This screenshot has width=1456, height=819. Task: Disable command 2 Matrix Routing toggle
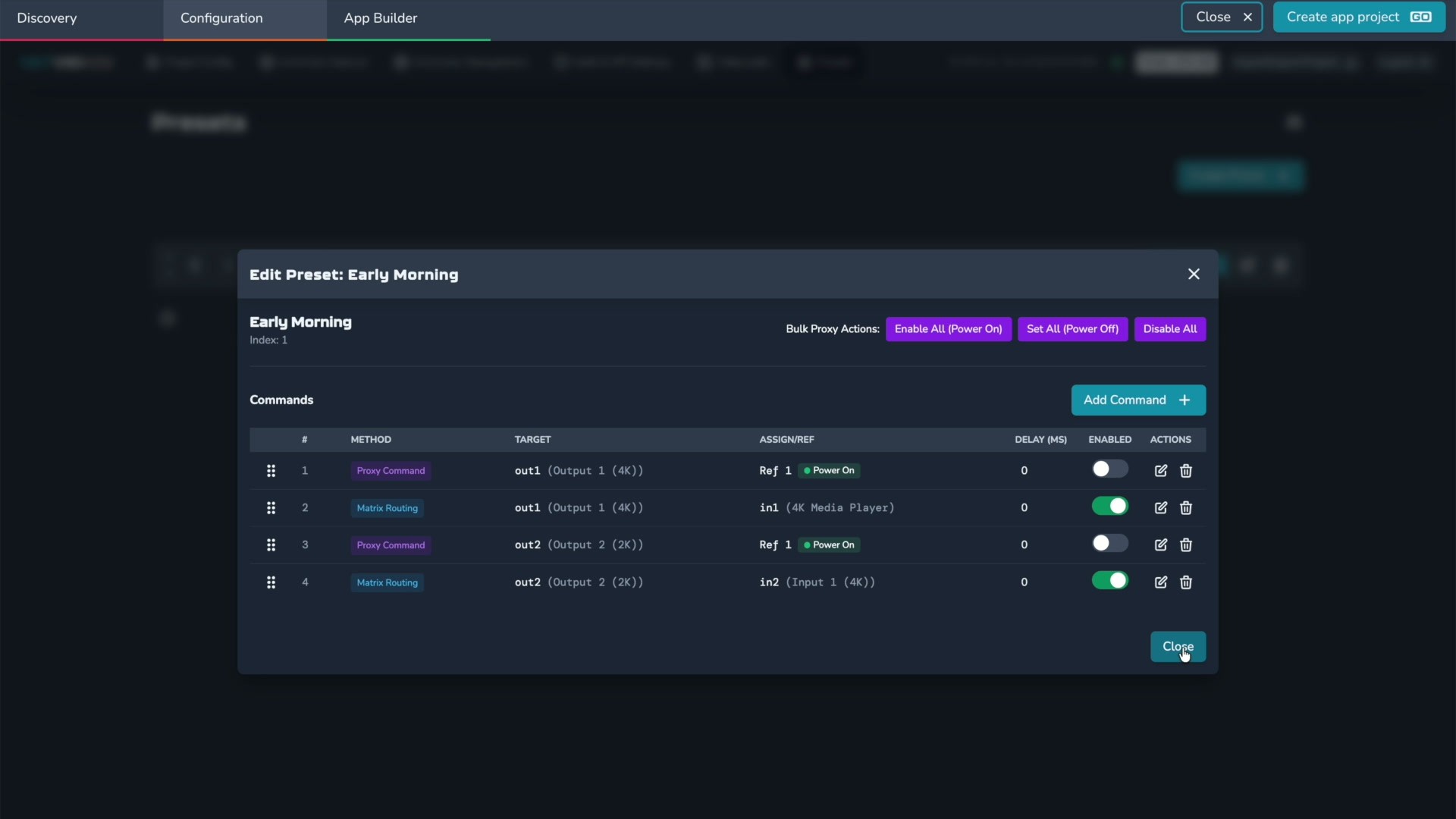[x=1109, y=507]
